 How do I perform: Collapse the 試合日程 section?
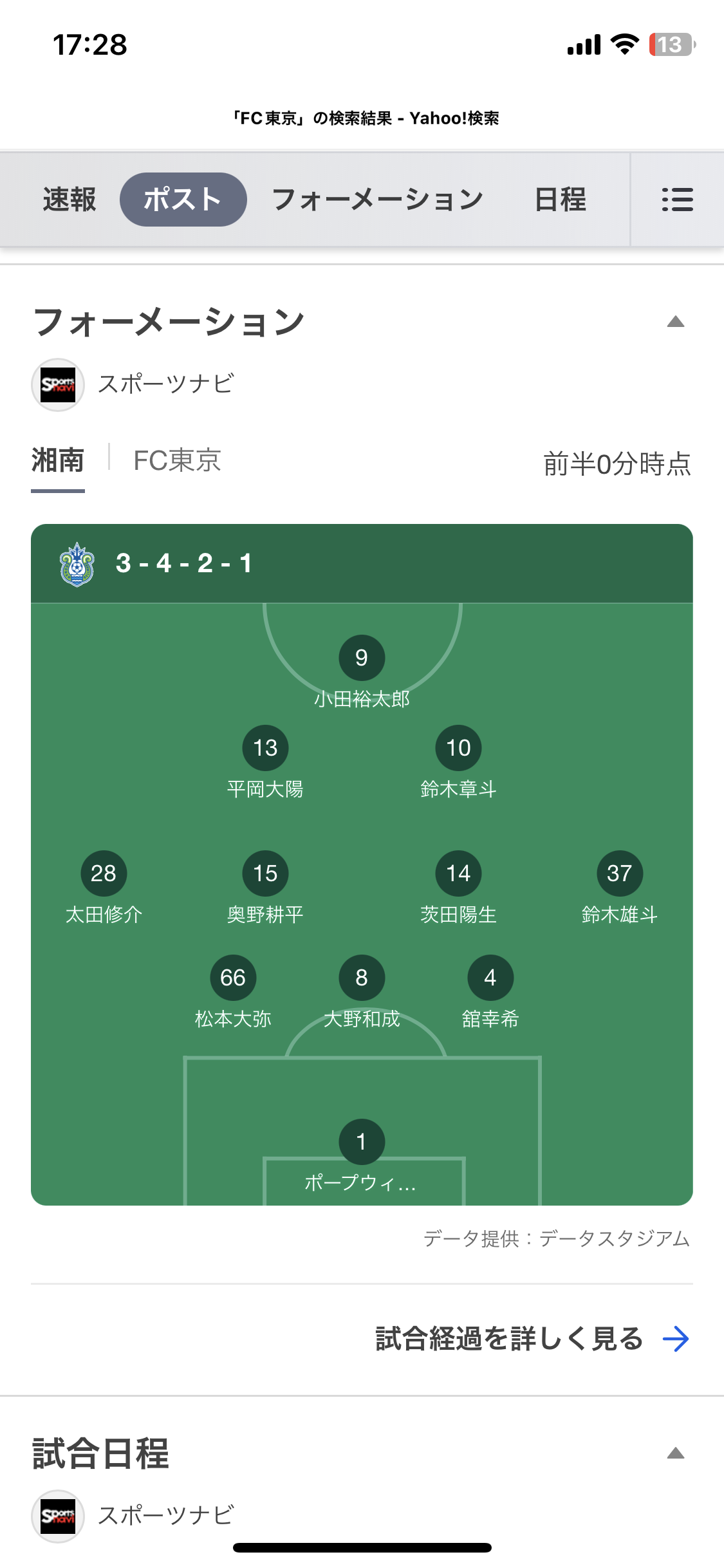(676, 1453)
